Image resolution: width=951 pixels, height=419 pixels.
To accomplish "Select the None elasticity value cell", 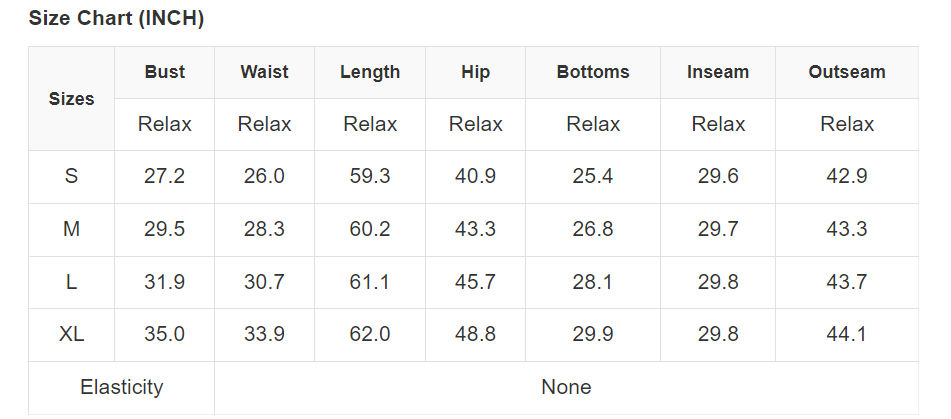I will [566, 387].
